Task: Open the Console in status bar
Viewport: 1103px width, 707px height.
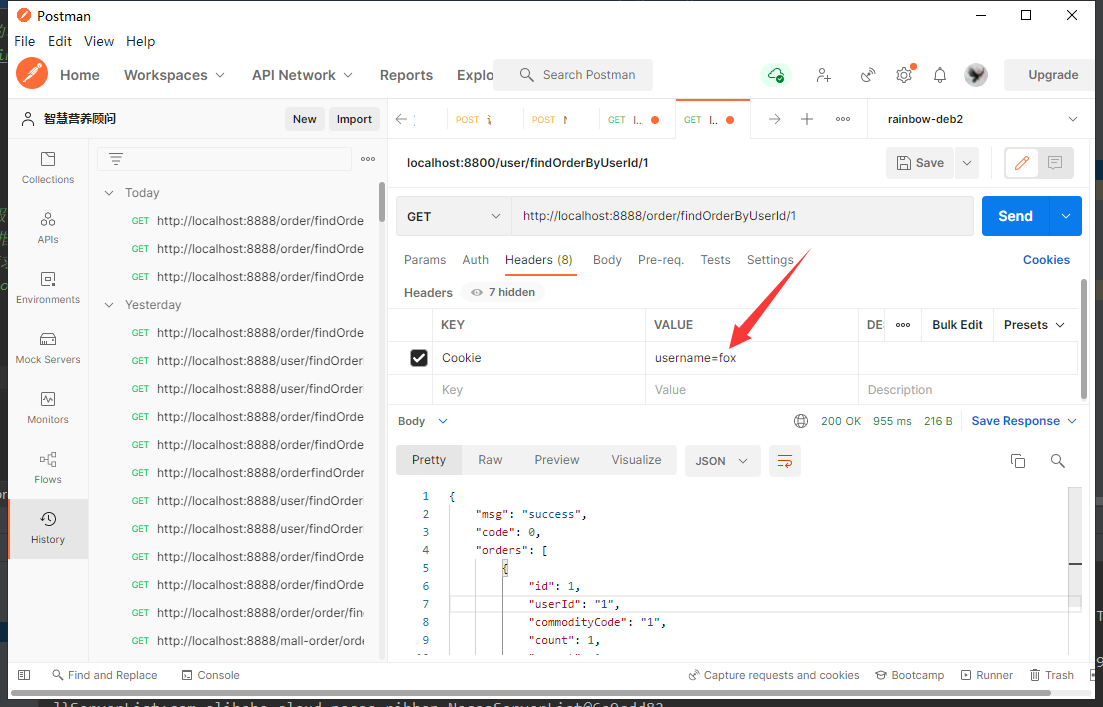Action: 210,675
